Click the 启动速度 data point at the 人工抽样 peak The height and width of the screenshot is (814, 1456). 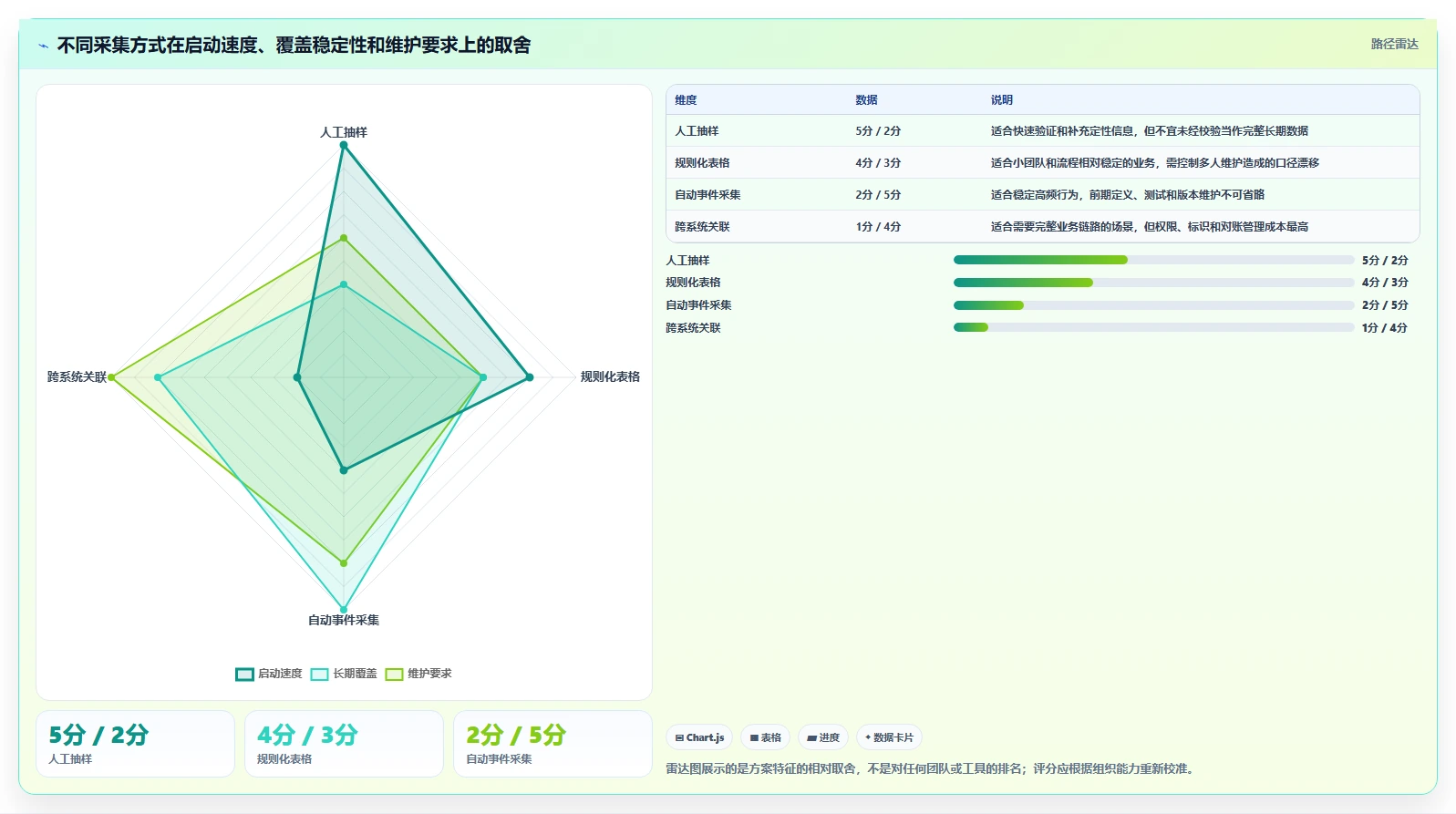(x=344, y=145)
